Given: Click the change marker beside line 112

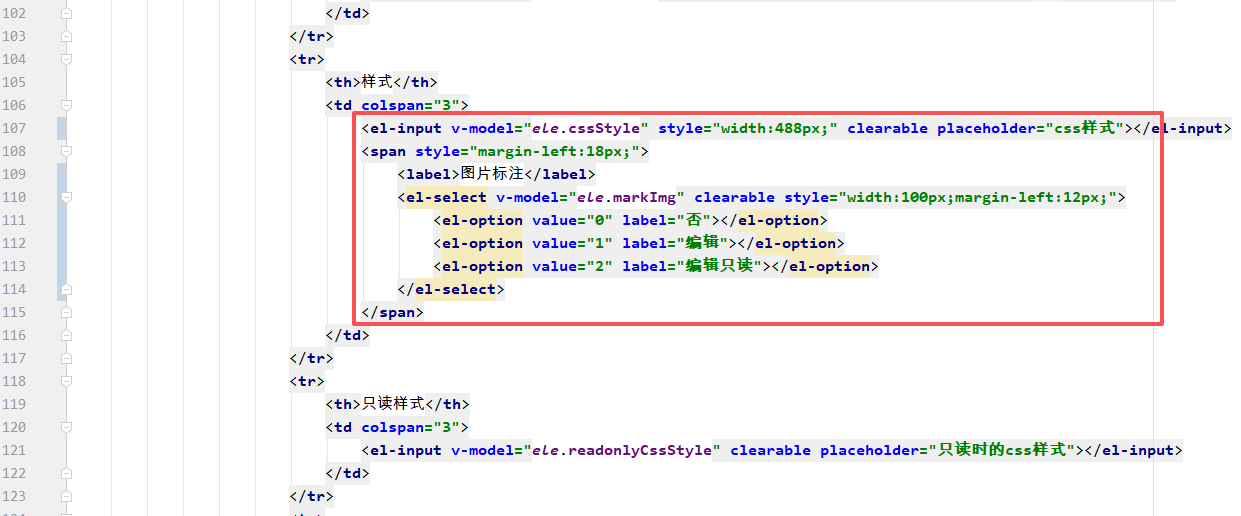Looking at the screenshot, I should 62,243.
